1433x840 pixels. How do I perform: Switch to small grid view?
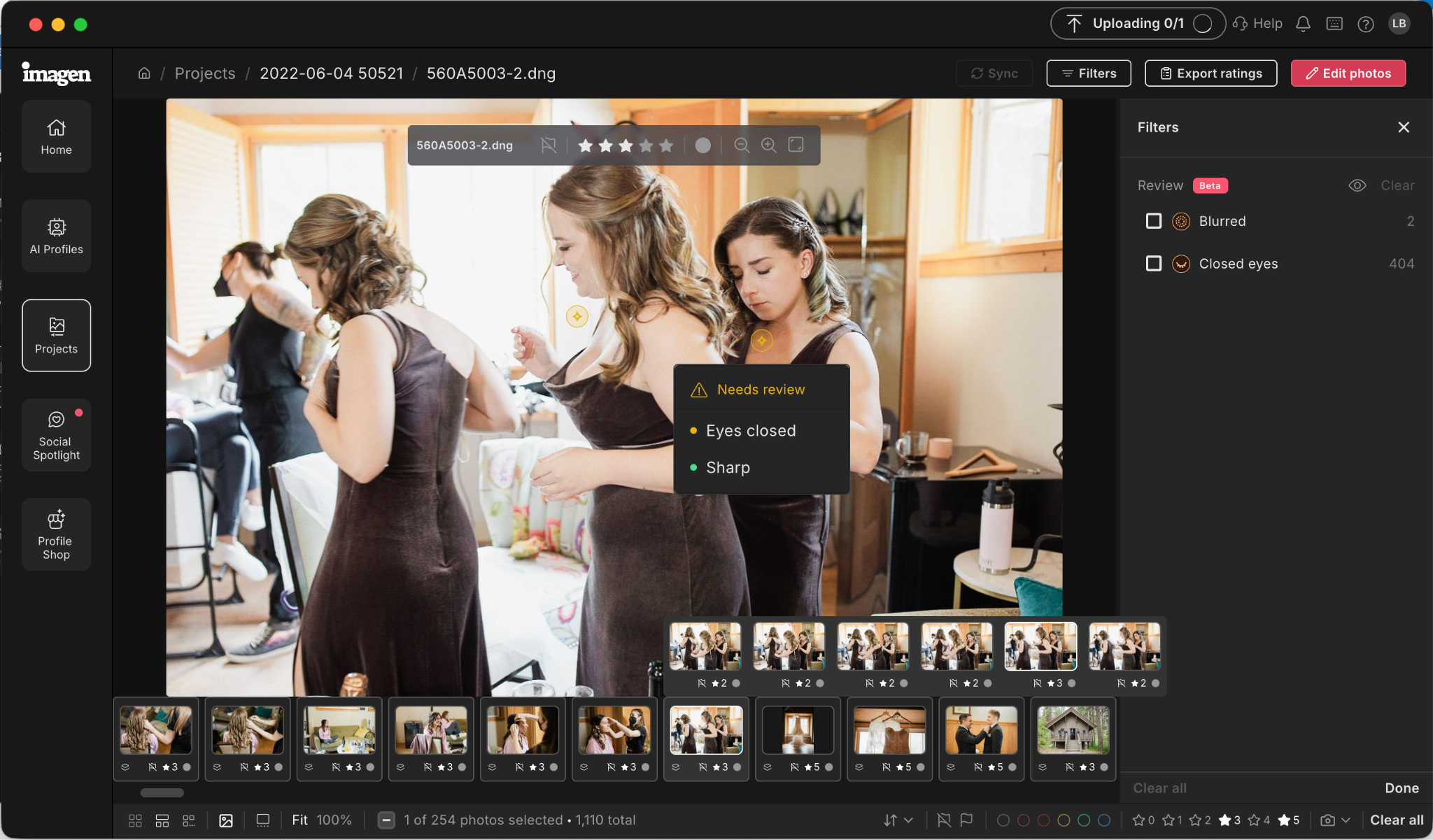tap(135, 820)
